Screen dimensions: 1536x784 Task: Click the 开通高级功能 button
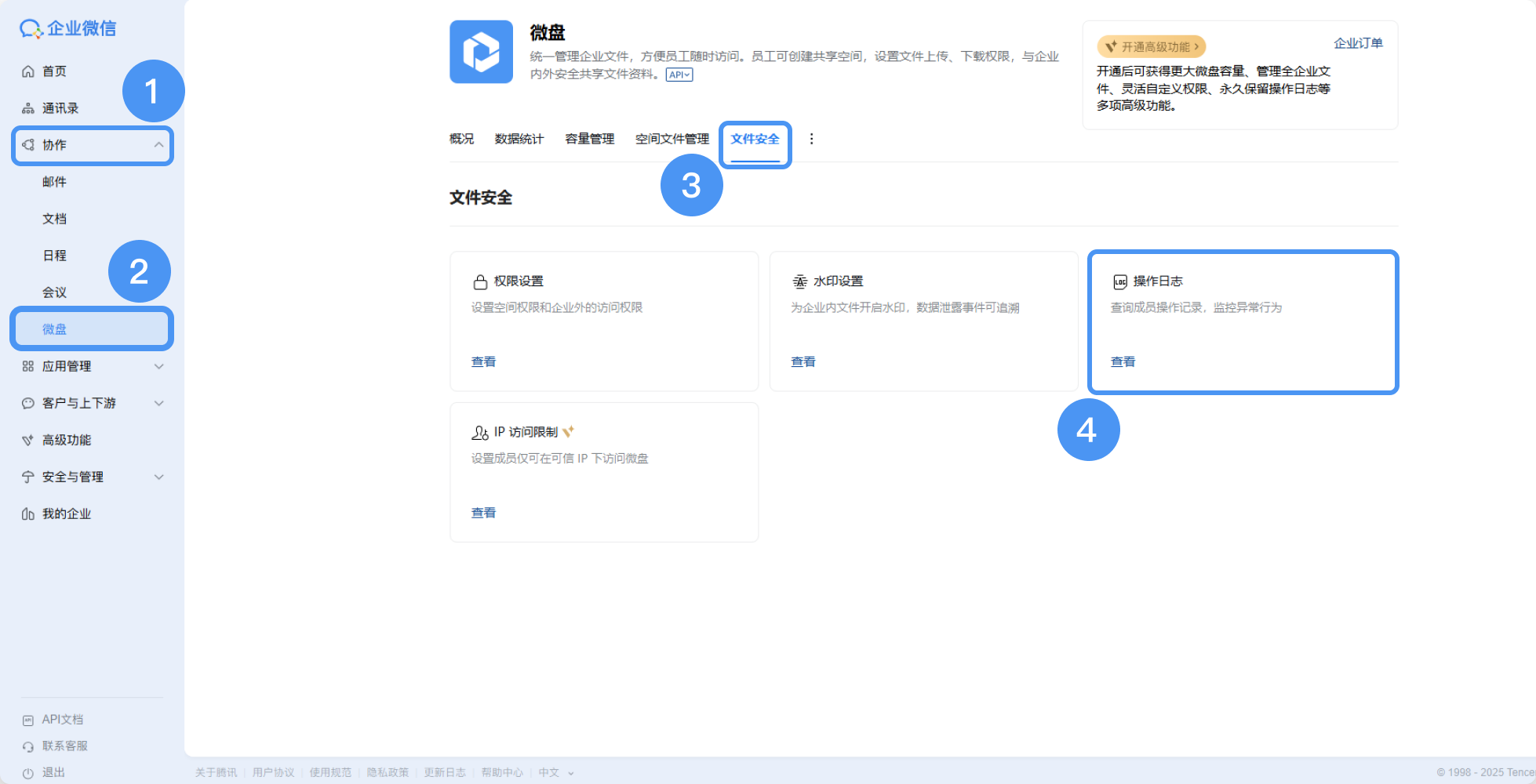[1152, 47]
